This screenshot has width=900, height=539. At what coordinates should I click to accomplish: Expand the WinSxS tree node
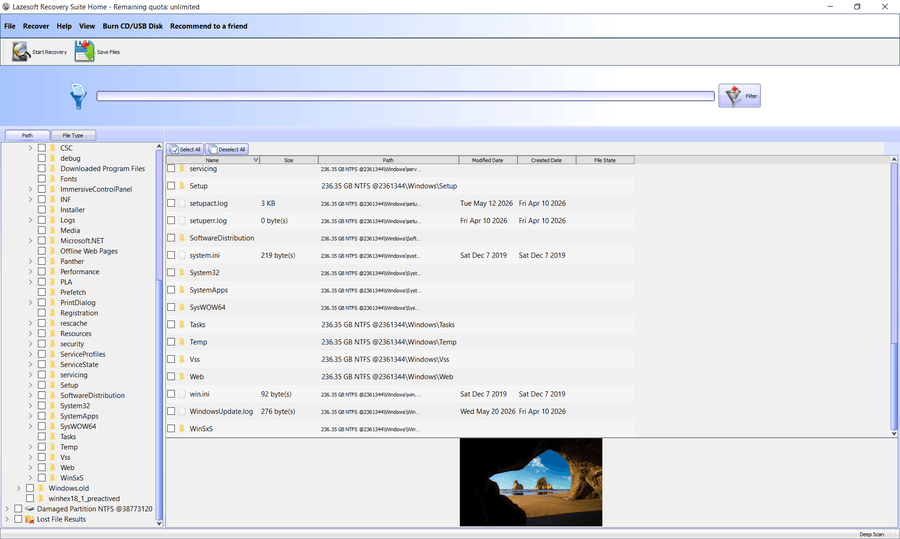coord(30,478)
